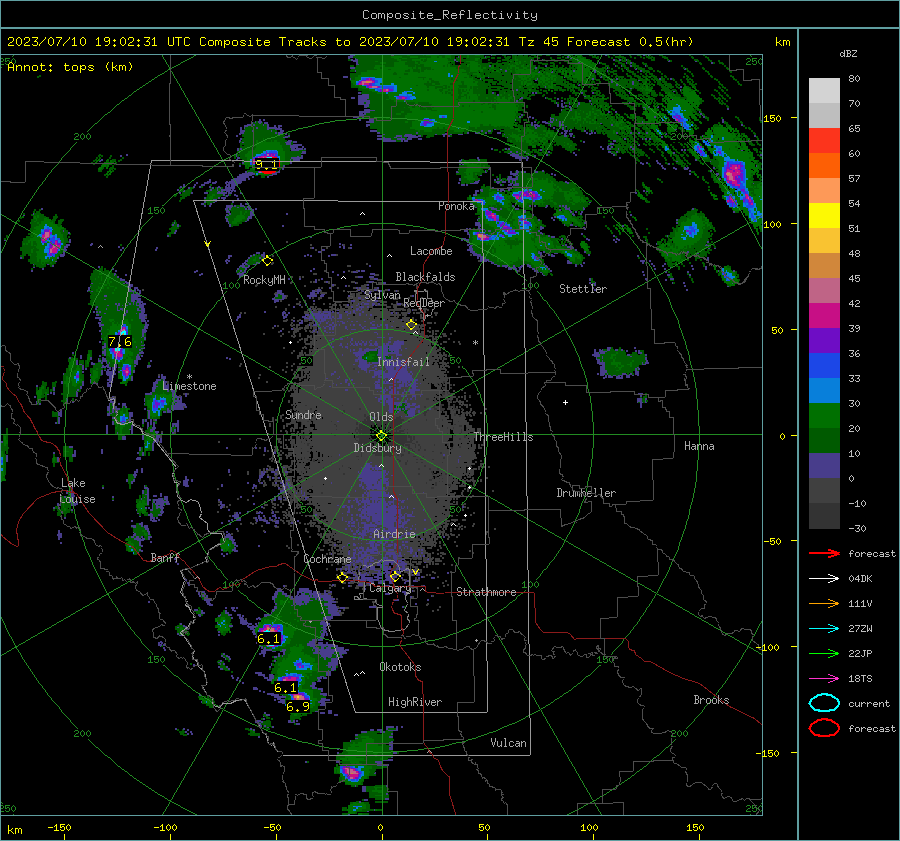
Task: Click the magenta swatch in dBZ scale
Action: [824, 316]
